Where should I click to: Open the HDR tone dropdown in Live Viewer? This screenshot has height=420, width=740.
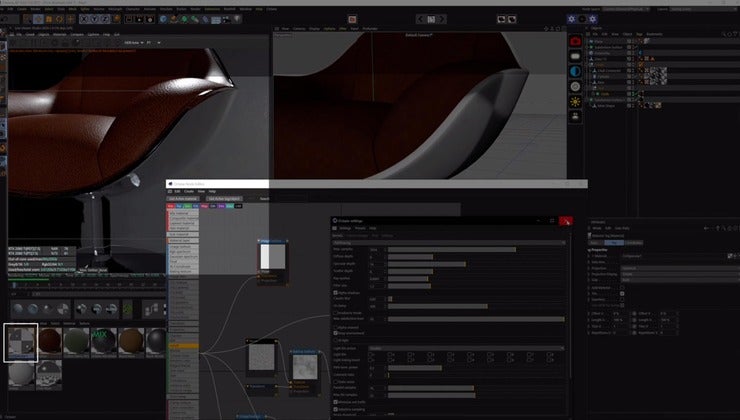tap(134, 42)
